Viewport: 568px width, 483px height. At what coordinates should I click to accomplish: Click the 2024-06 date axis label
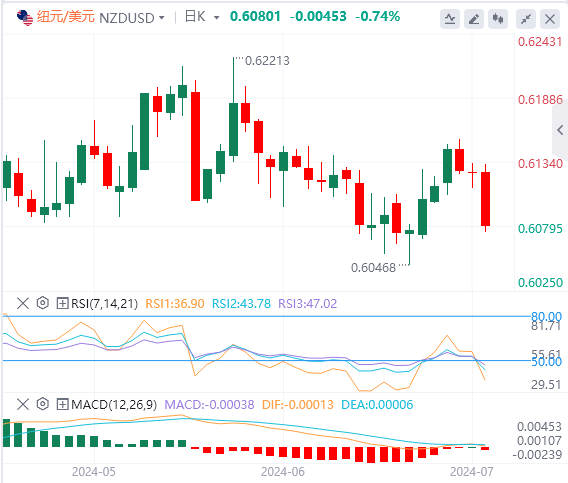[x=283, y=472]
